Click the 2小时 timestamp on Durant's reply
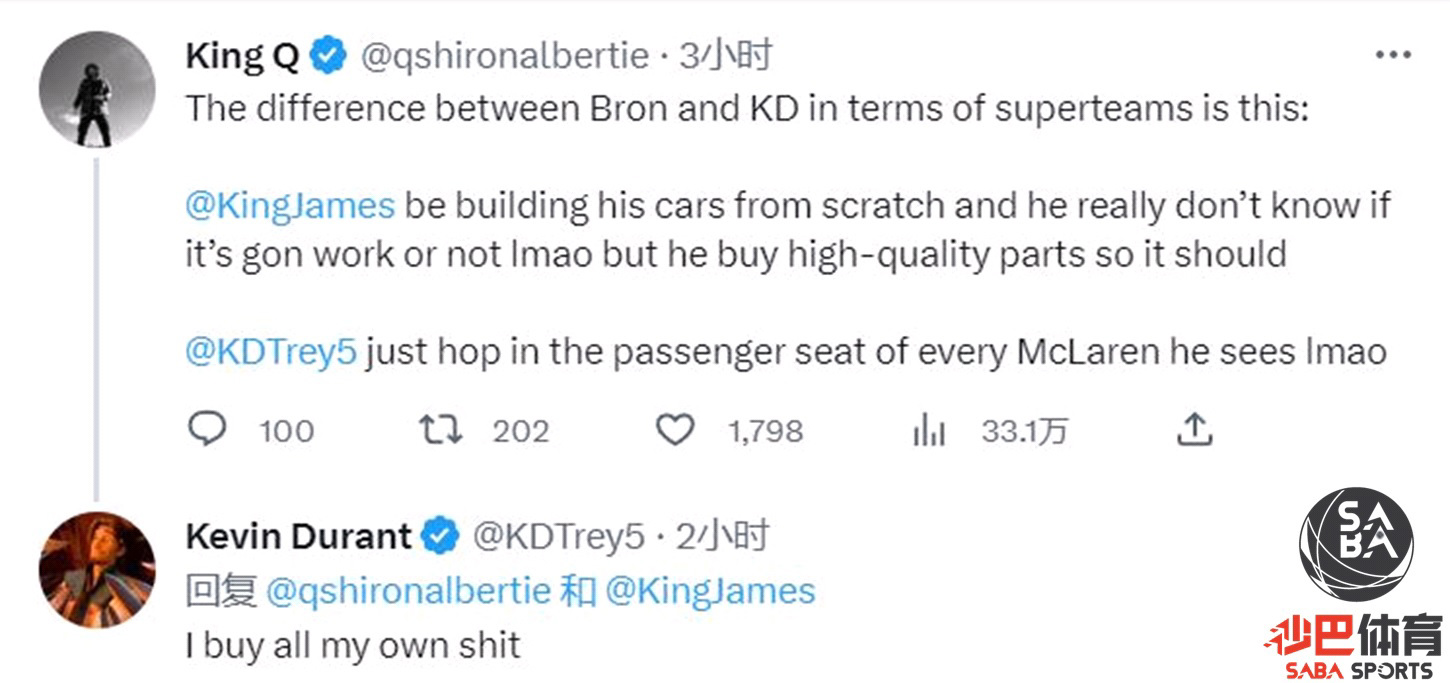1450x683 pixels. pyautogui.click(x=722, y=537)
